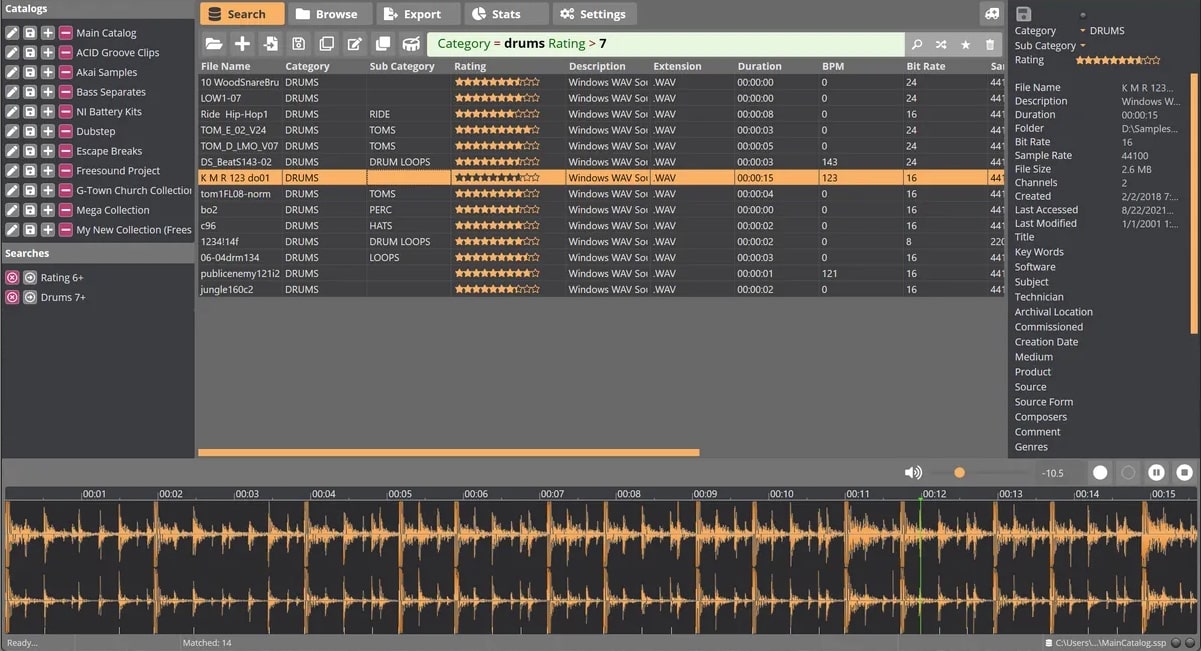Enable loop playback in the transport controls
This screenshot has height=651, width=1201.
tap(1128, 472)
